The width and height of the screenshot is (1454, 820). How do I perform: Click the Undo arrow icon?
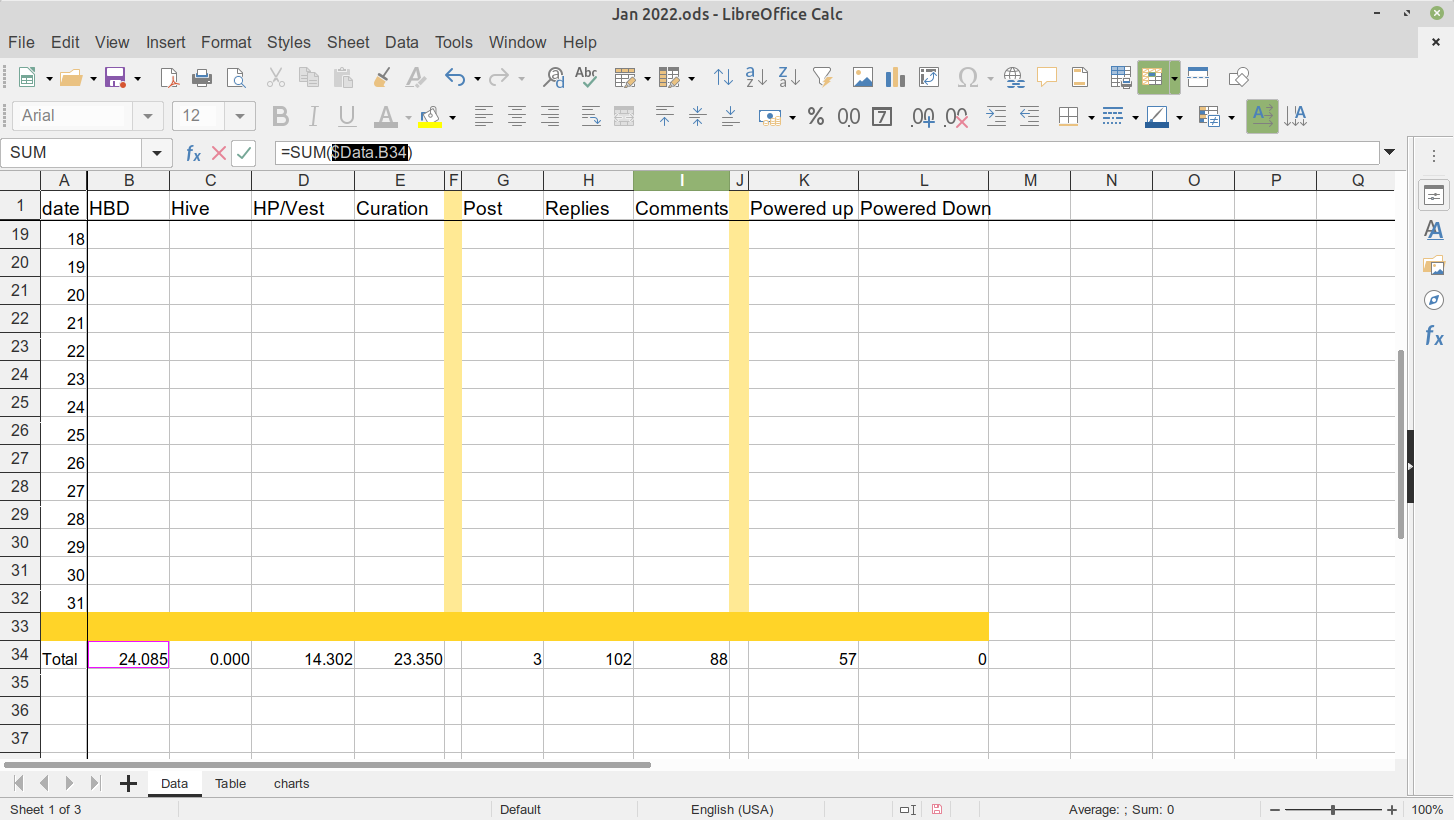(x=455, y=78)
